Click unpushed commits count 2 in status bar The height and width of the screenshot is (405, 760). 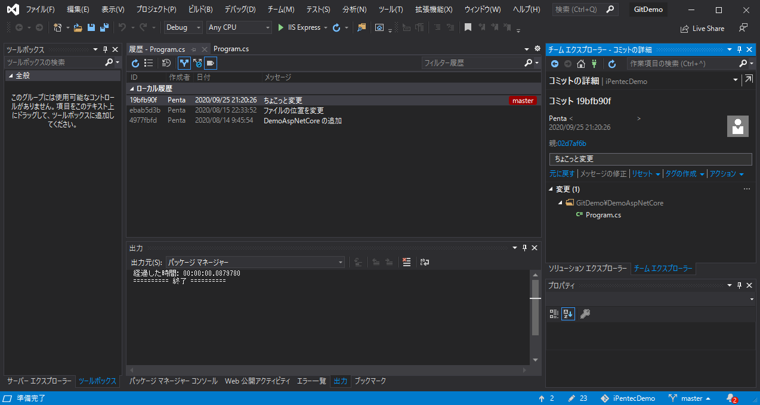tap(546, 398)
